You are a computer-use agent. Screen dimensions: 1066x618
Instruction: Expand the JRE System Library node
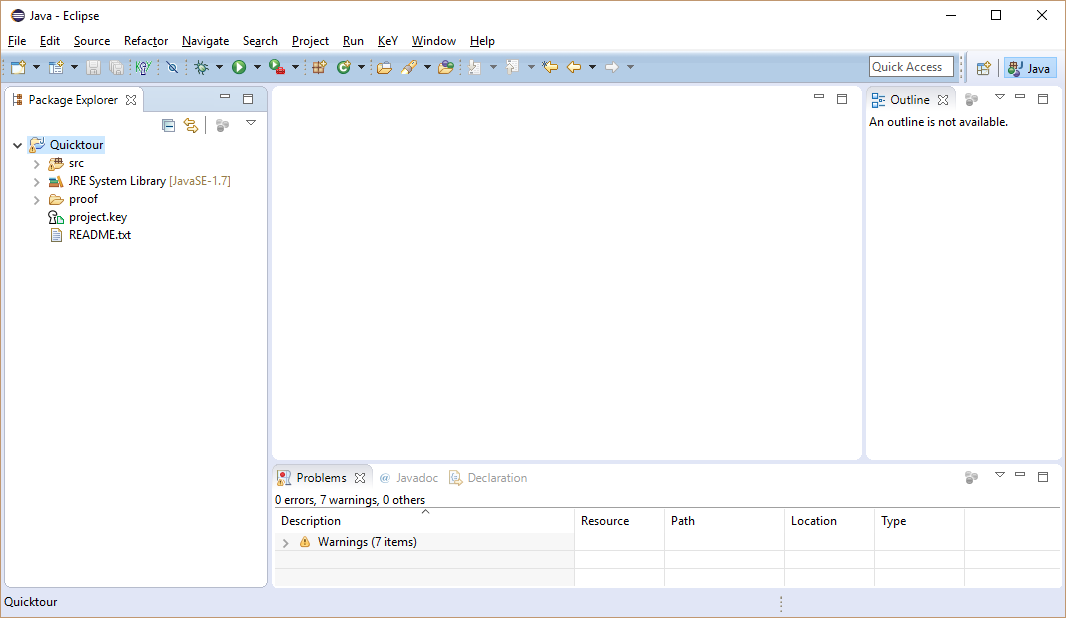(x=37, y=182)
